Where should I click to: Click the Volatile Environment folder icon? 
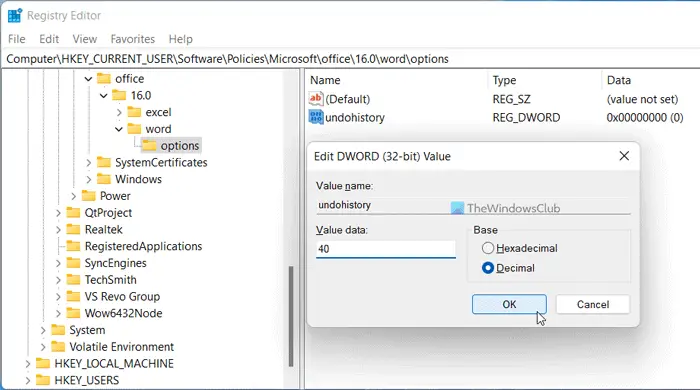point(58,347)
